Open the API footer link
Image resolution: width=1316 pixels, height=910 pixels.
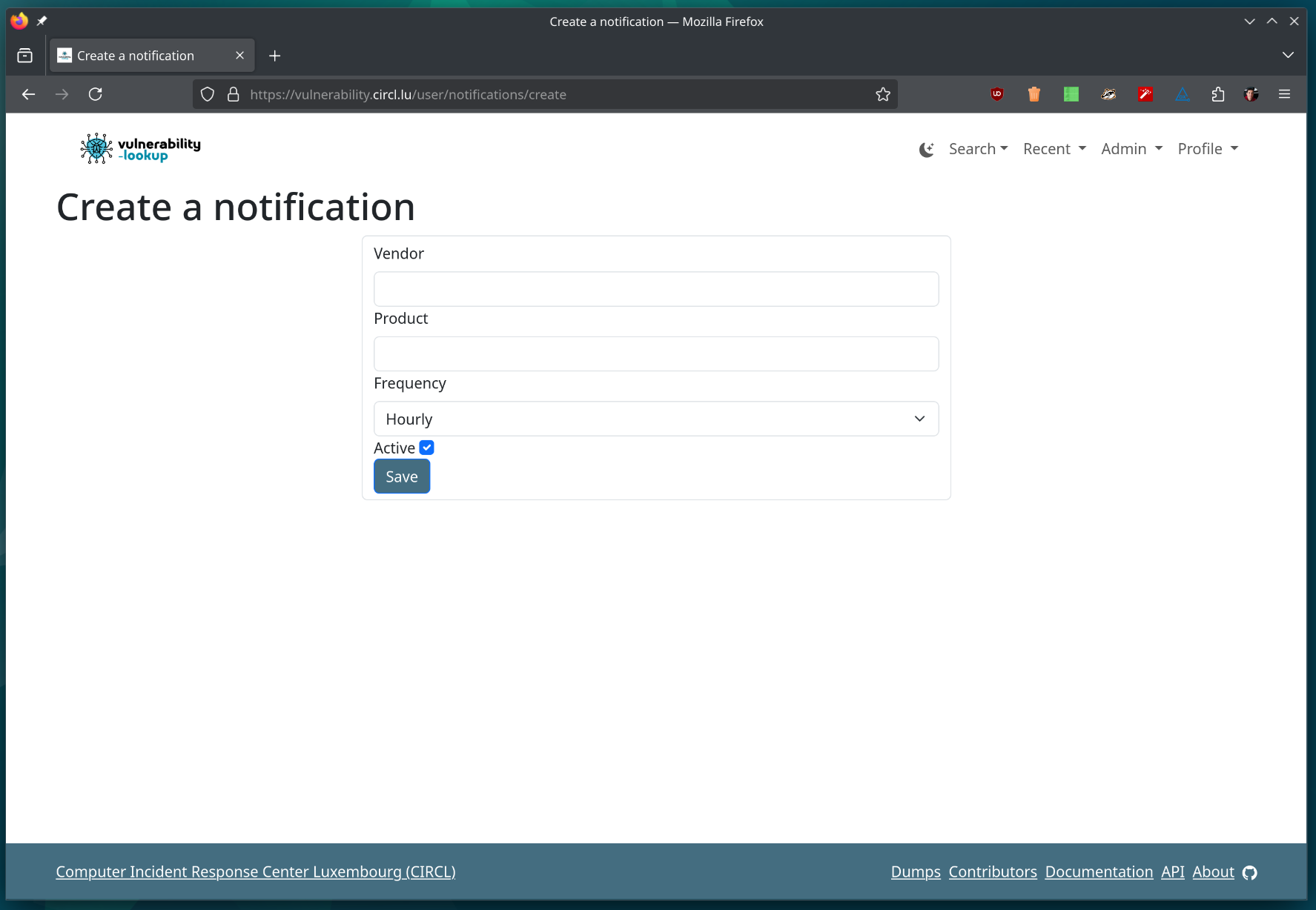click(1173, 871)
